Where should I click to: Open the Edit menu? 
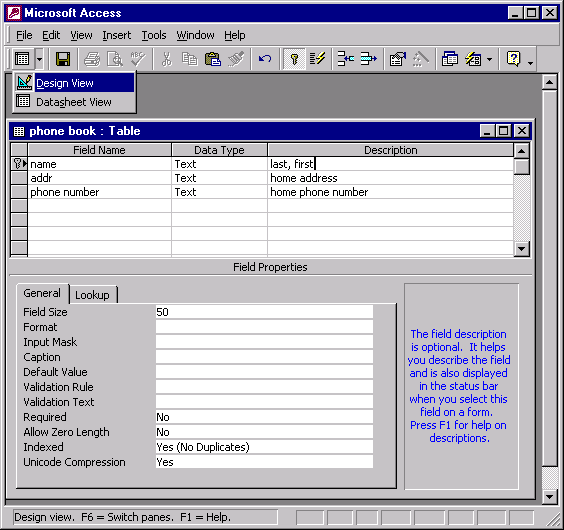tap(51, 35)
